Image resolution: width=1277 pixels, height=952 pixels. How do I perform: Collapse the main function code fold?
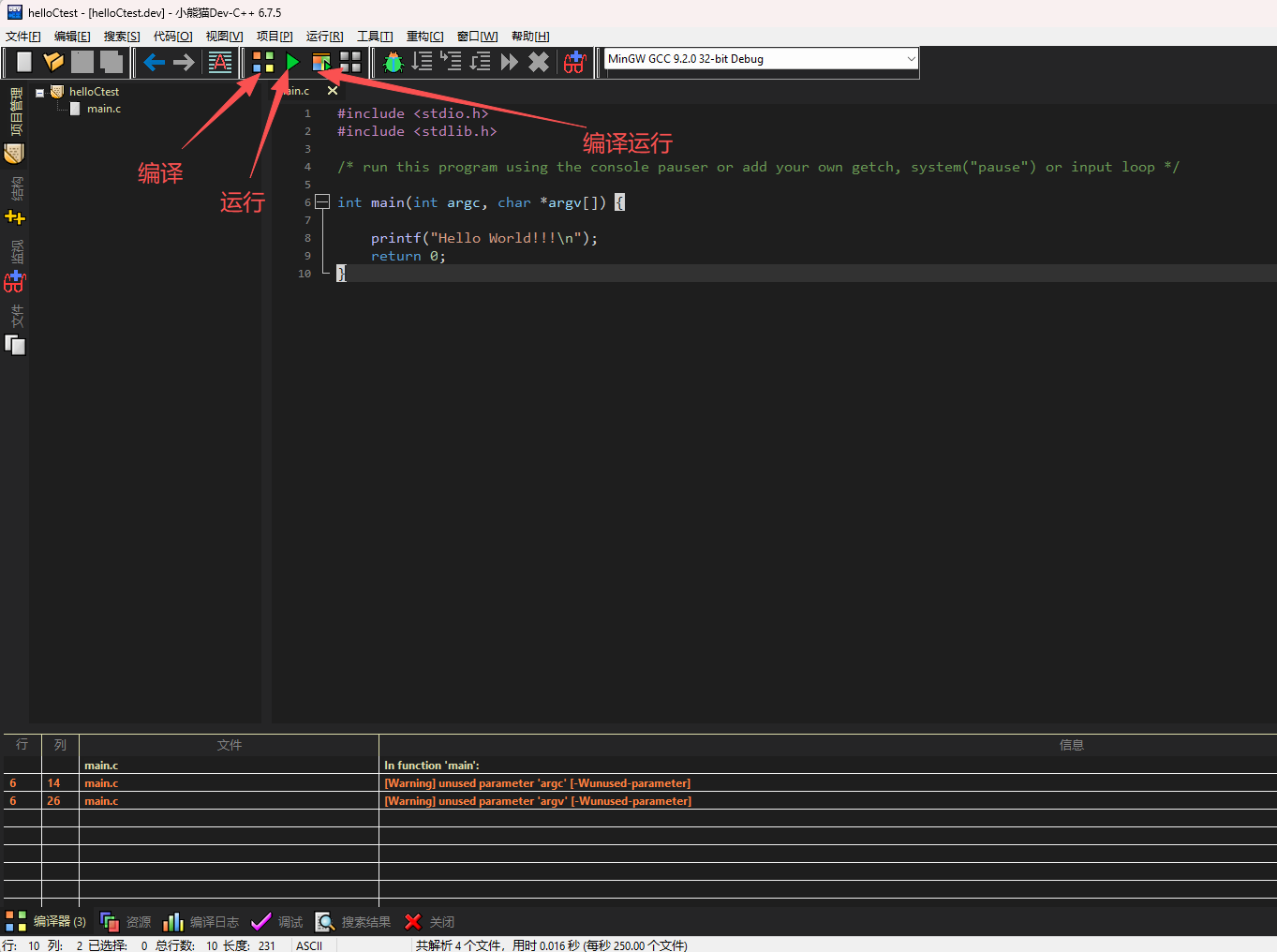click(322, 201)
